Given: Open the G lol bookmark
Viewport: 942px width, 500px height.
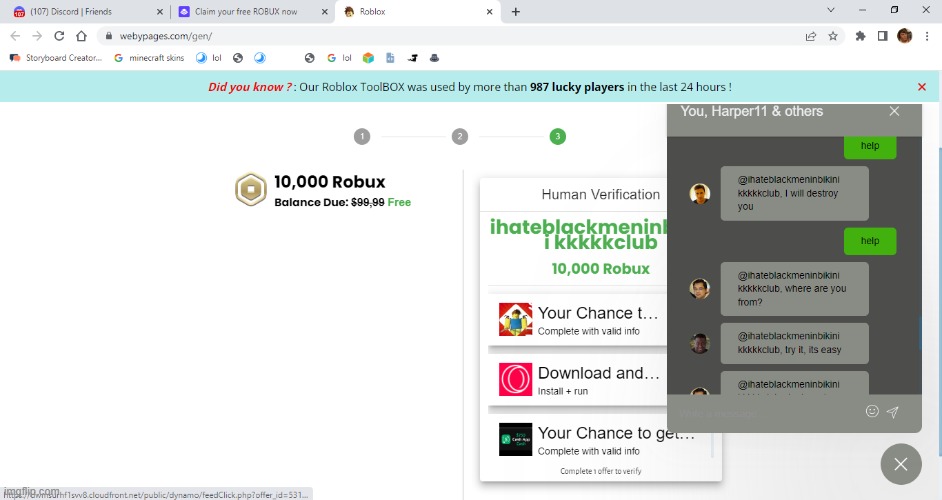Looking at the screenshot, I should [x=339, y=58].
